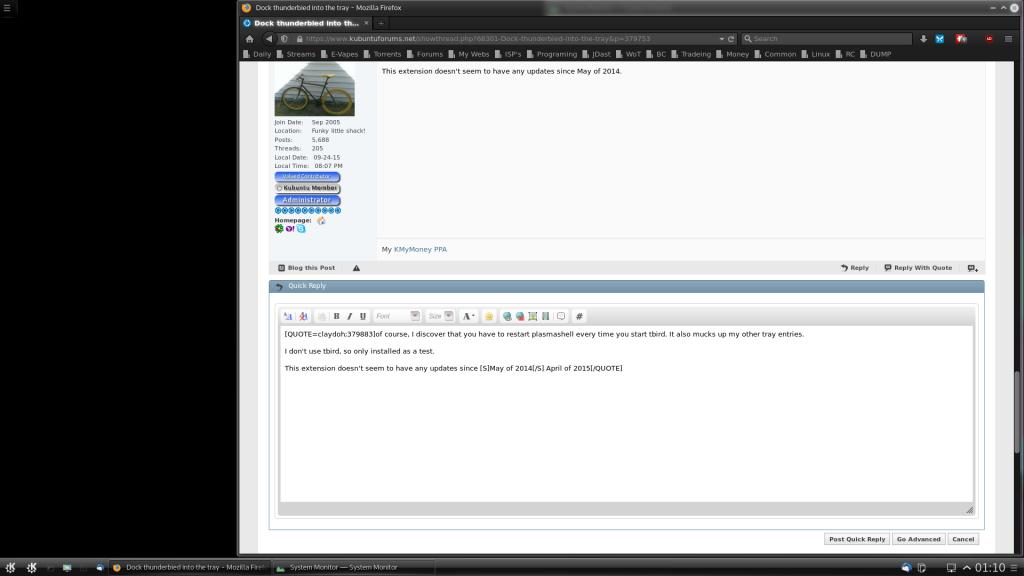The width and height of the screenshot is (1024, 576).
Task: Click inside the Quick Reply text area
Action: click(x=626, y=414)
